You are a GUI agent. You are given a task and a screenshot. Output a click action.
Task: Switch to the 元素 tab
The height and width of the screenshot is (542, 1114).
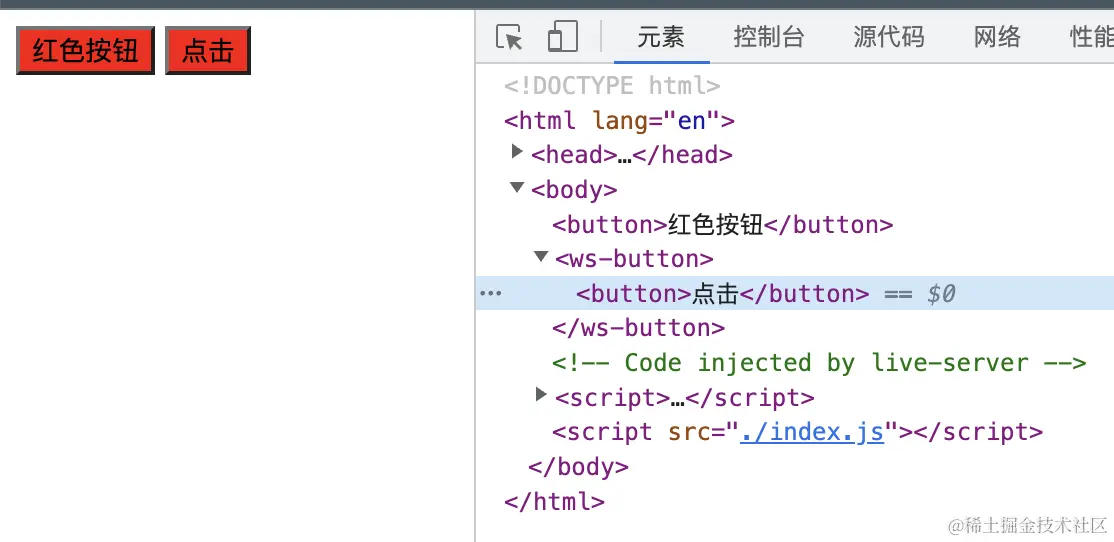[661, 37]
